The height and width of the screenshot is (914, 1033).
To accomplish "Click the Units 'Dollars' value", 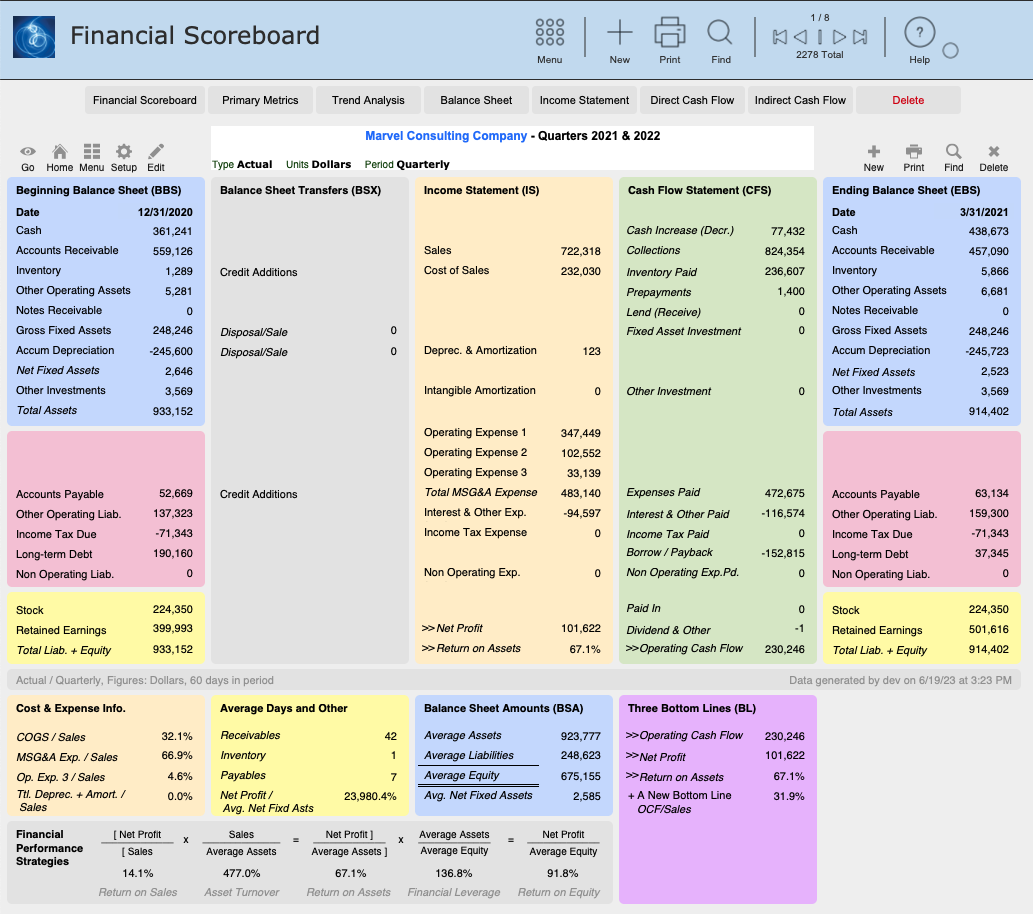I will 331,164.
